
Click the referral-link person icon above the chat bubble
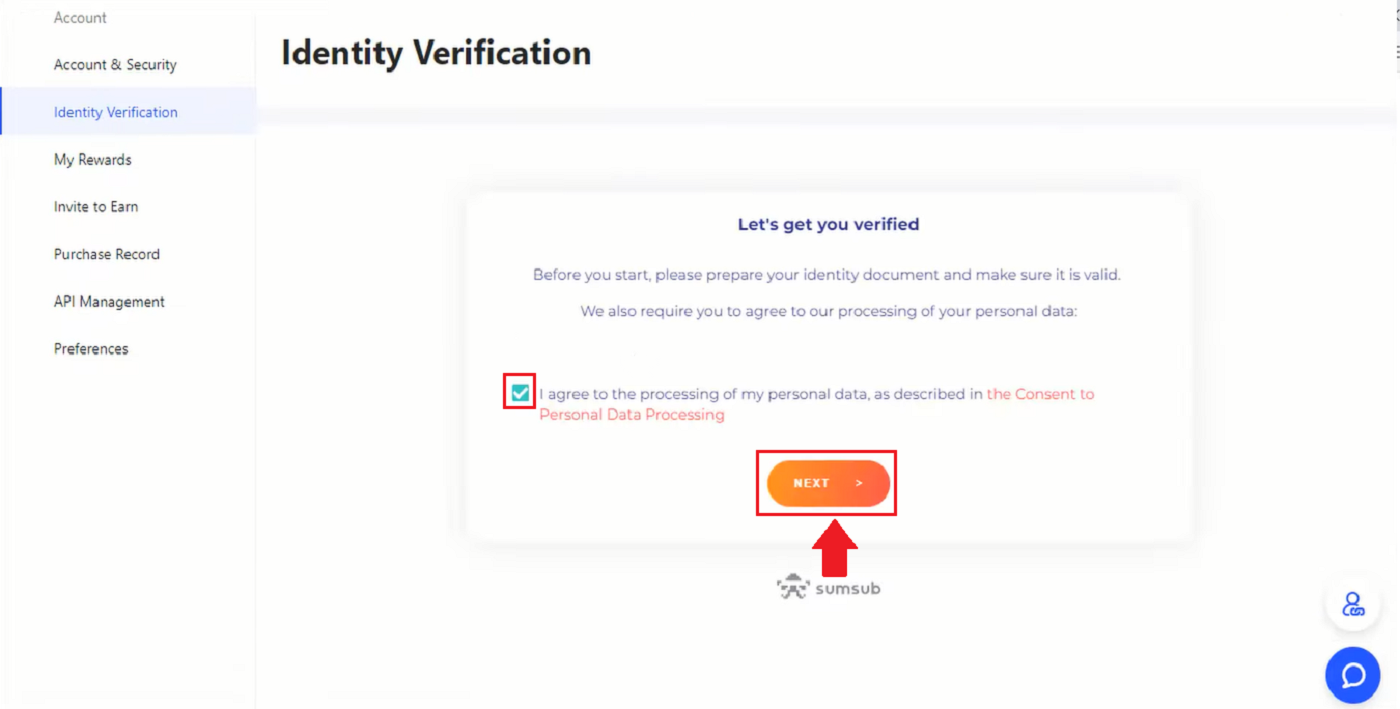(x=1352, y=604)
